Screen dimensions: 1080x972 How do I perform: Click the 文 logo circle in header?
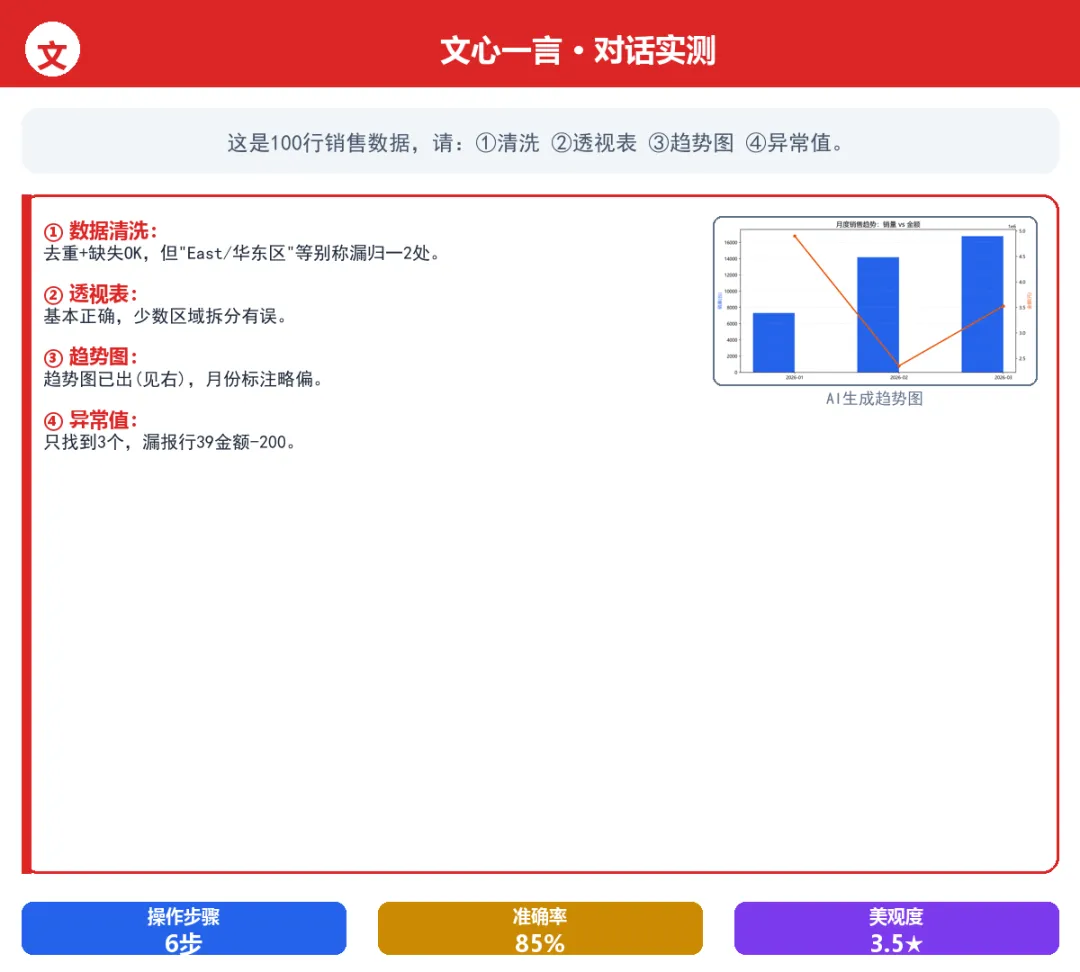click(52, 50)
